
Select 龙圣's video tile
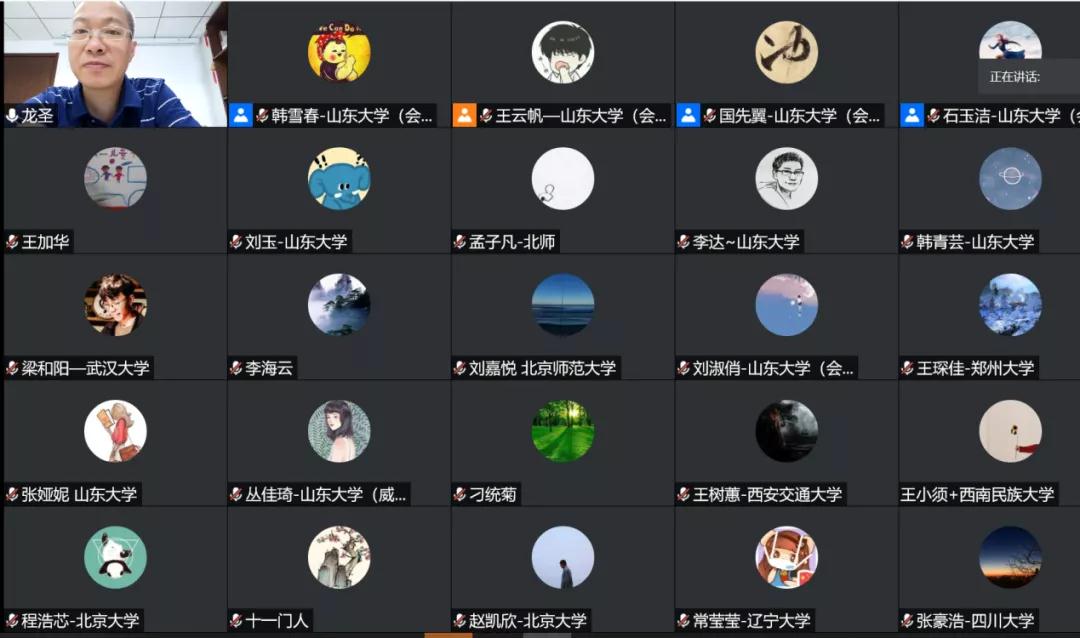click(115, 64)
